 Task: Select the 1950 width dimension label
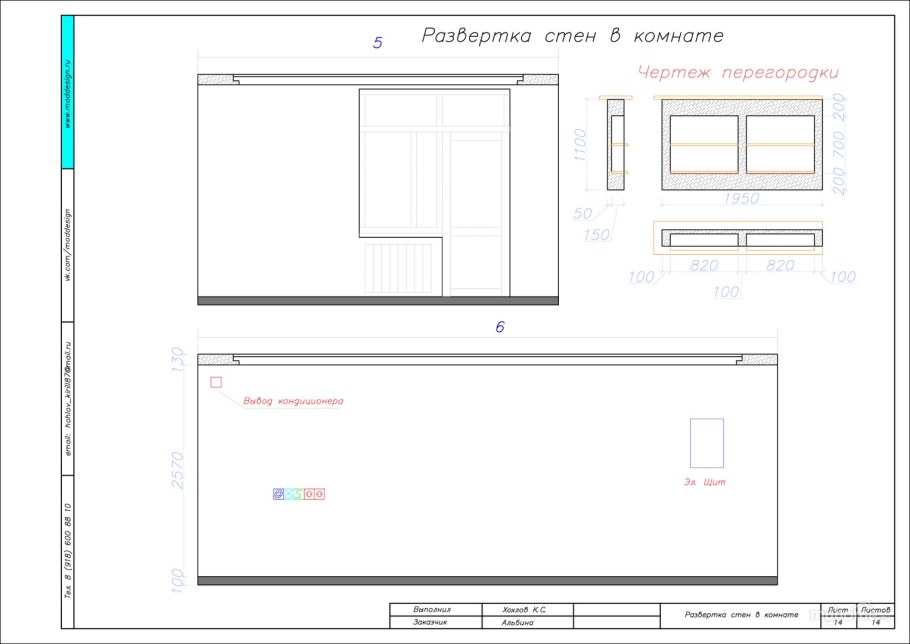(x=741, y=198)
